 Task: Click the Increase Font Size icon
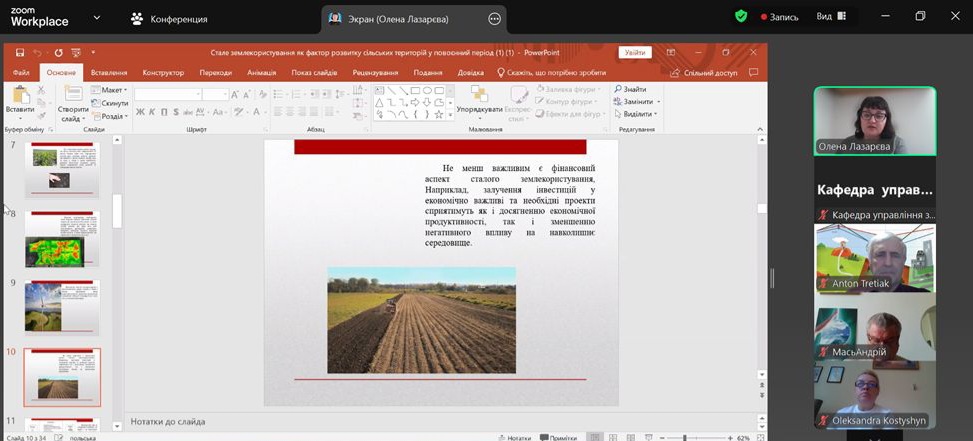235,94
